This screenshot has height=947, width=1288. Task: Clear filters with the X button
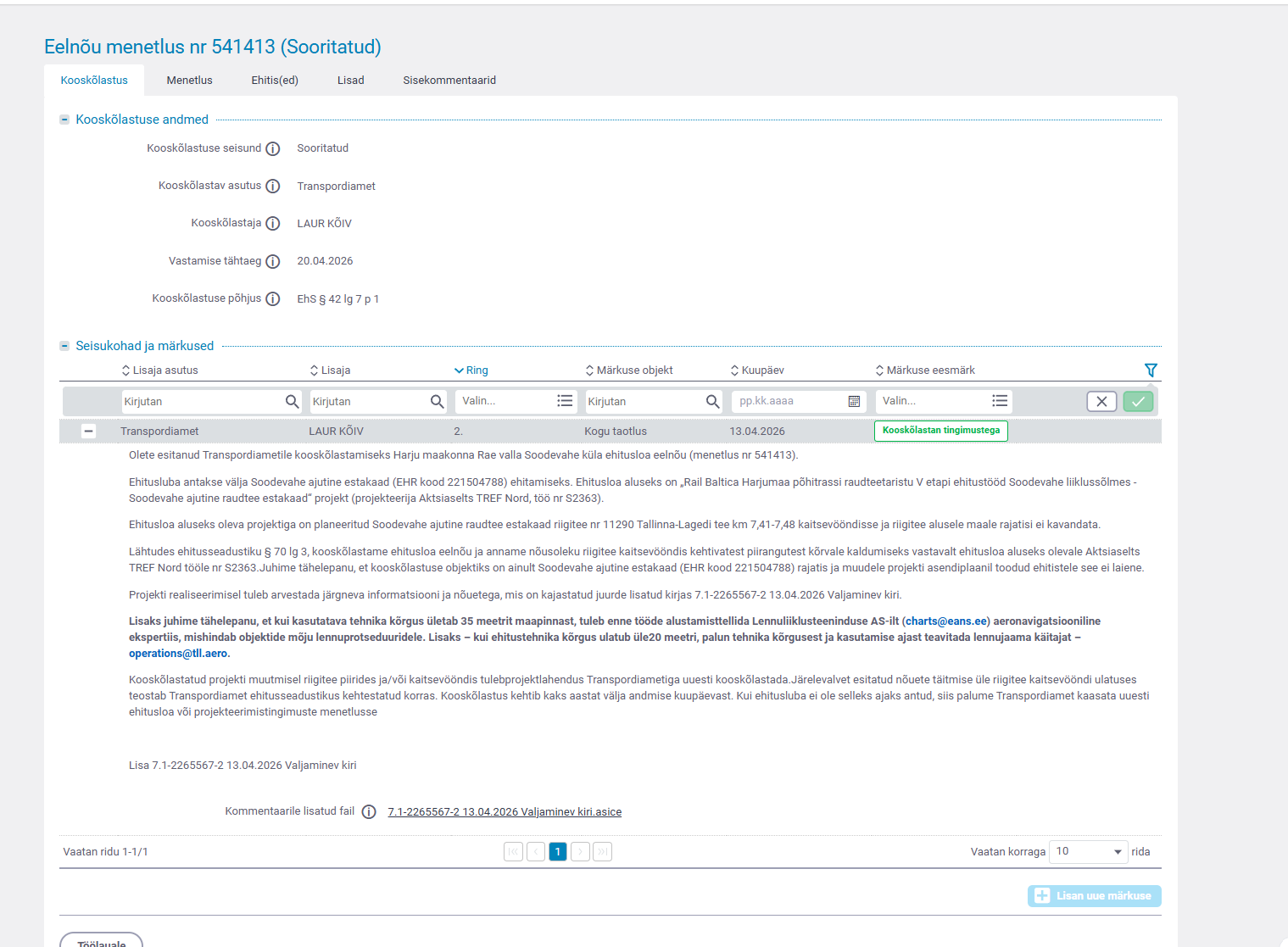pos(1101,402)
